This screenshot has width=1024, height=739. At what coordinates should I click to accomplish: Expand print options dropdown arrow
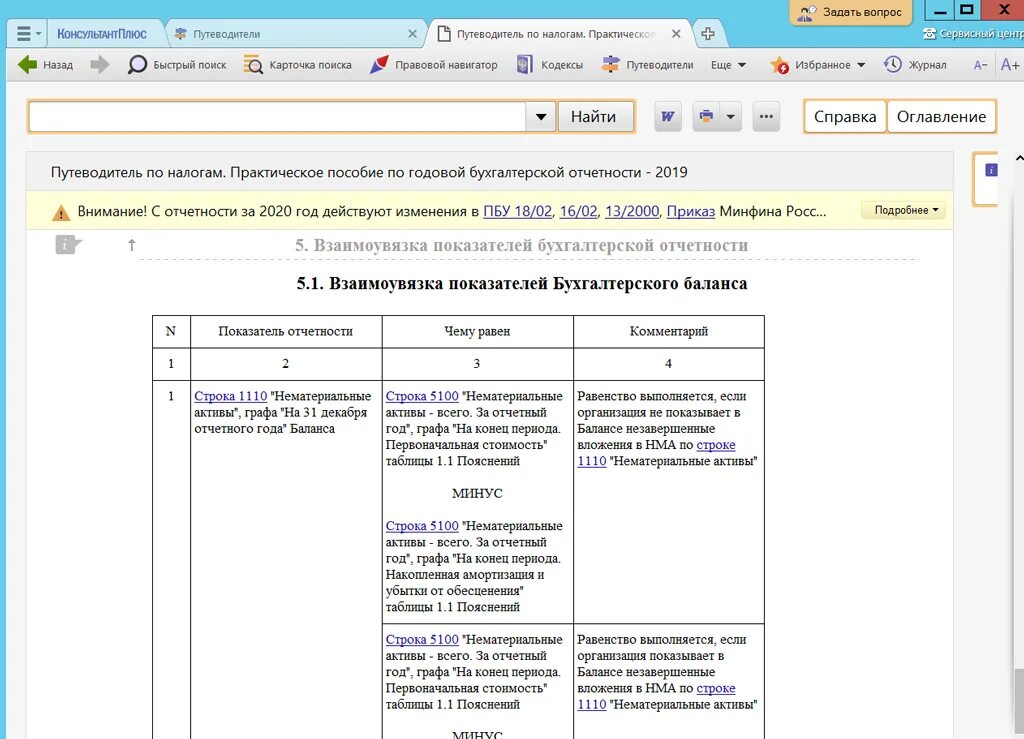point(731,117)
